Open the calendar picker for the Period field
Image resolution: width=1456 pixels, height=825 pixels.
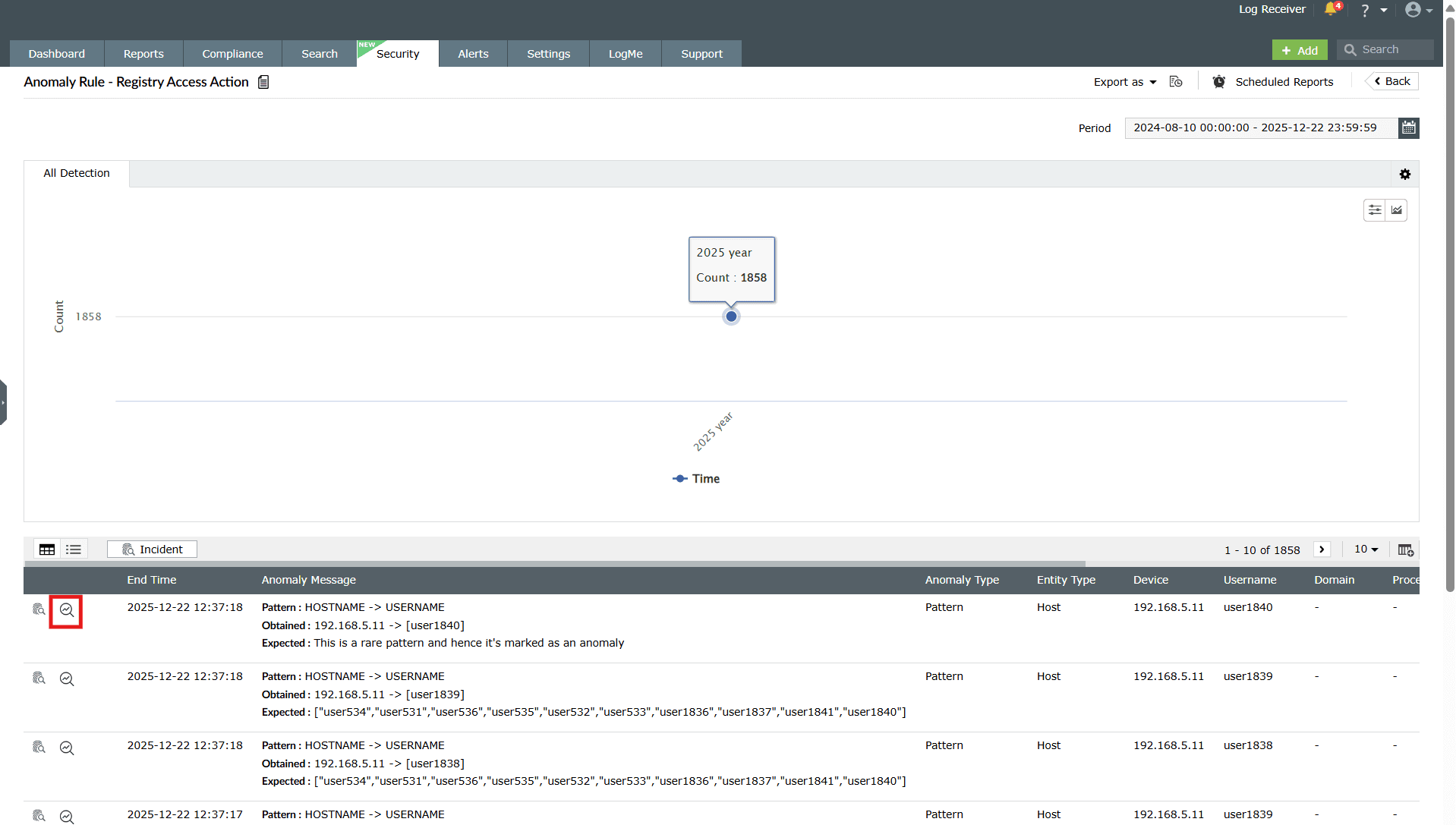point(1409,128)
